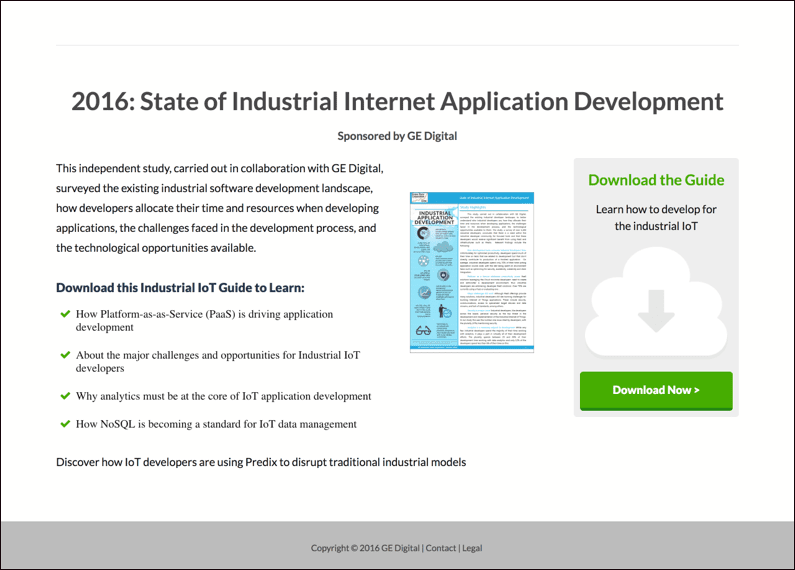Click the 'Learn how to develop for' text
Screen dimensions: 795x570
656,209
